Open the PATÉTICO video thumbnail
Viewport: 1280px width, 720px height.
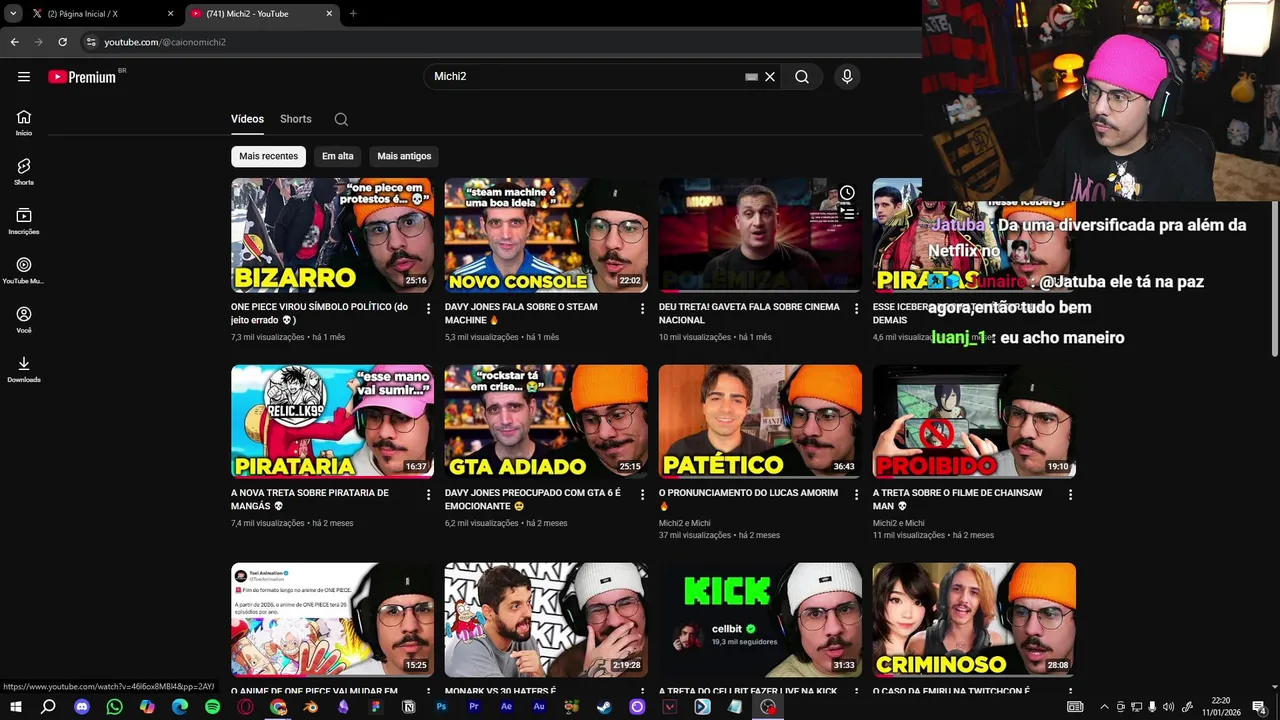pos(760,421)
